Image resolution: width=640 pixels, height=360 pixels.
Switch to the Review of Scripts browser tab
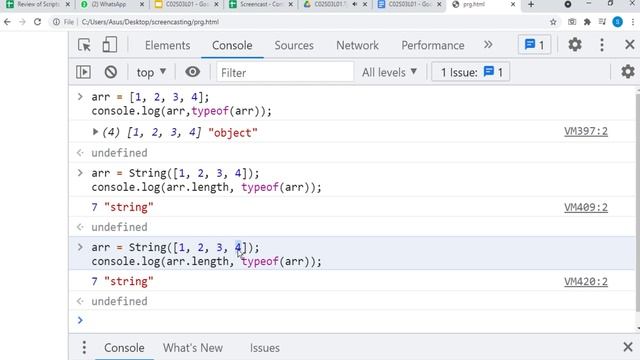[x=38, y=4]
